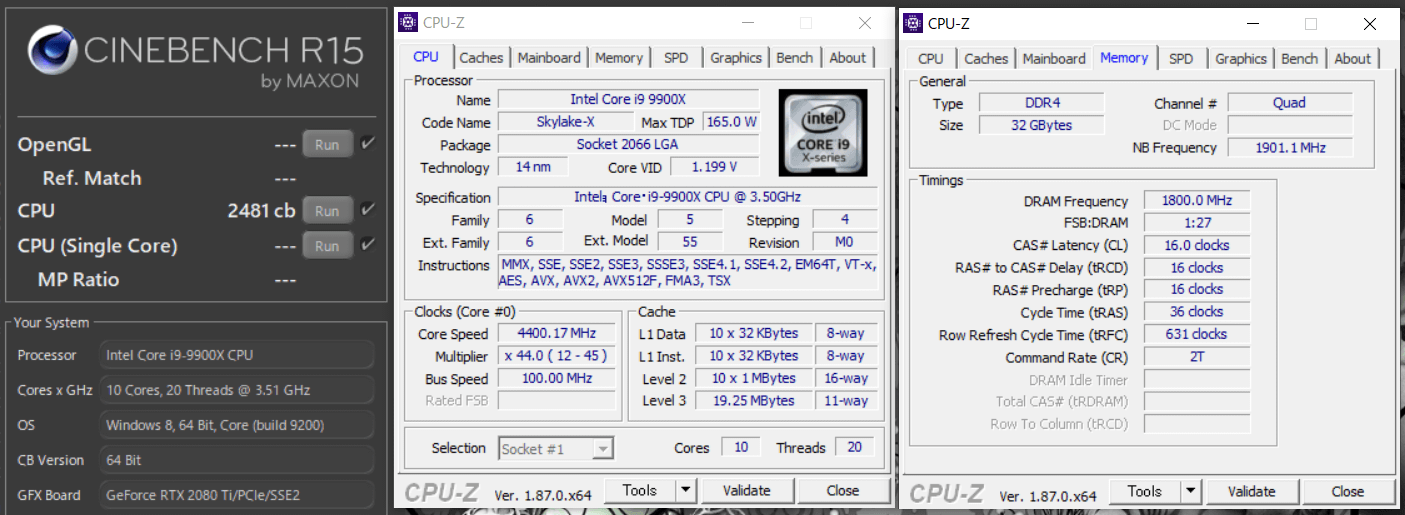This screenshot has width=1405, height=515.
Task: Click the Intel Core i9 X-series badge
Action: (x=822, y=132)
